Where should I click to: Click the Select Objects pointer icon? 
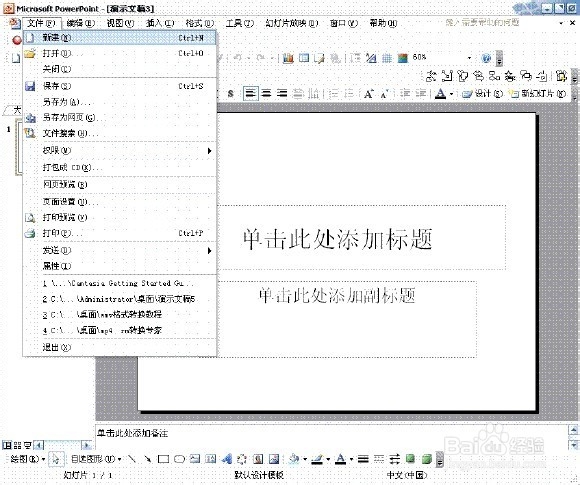coord(56,459)
